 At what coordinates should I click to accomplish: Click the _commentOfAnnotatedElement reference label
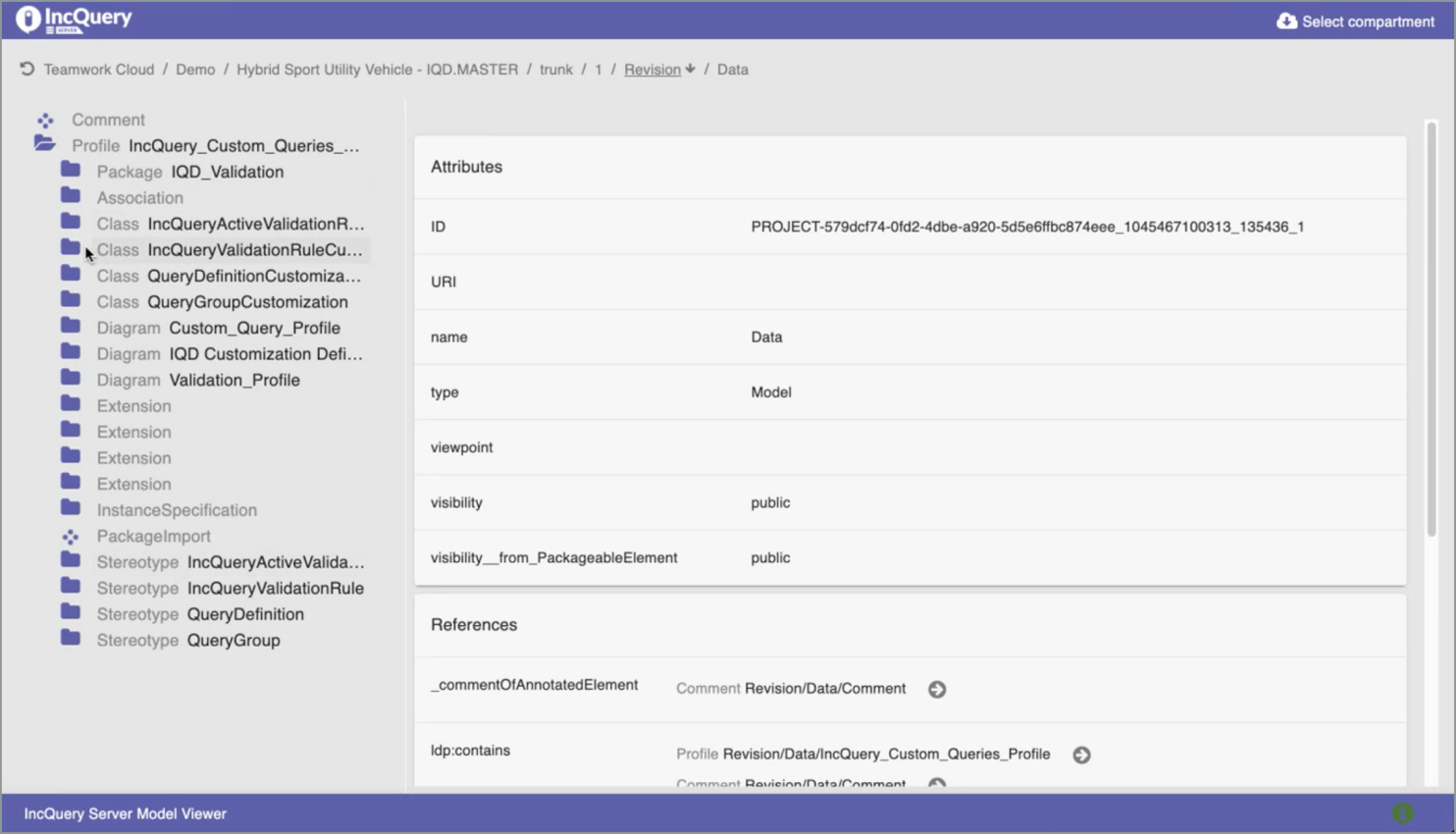pyautogui.click(x=534, y=685)
